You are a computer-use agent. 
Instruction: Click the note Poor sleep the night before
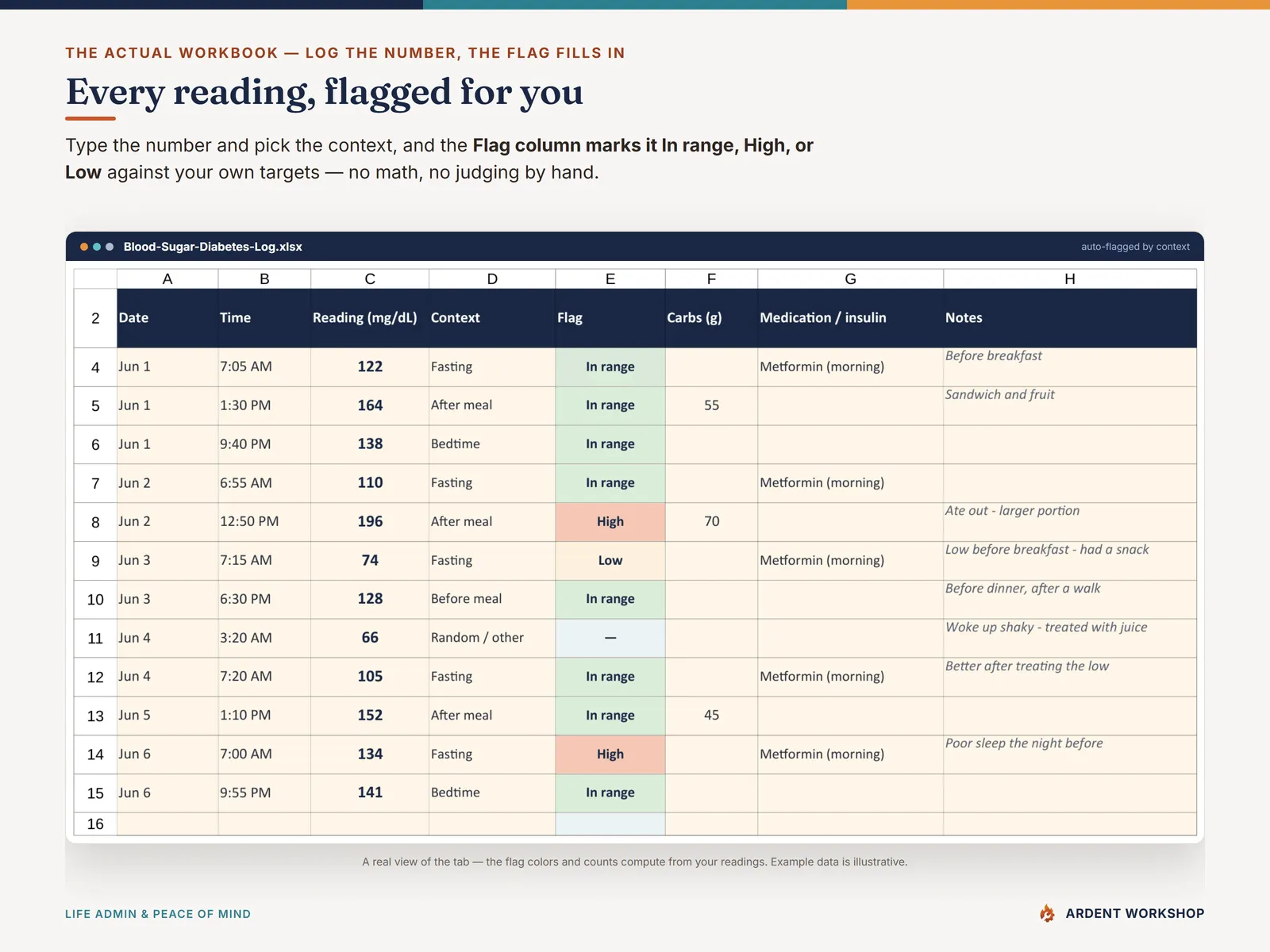1024,743
